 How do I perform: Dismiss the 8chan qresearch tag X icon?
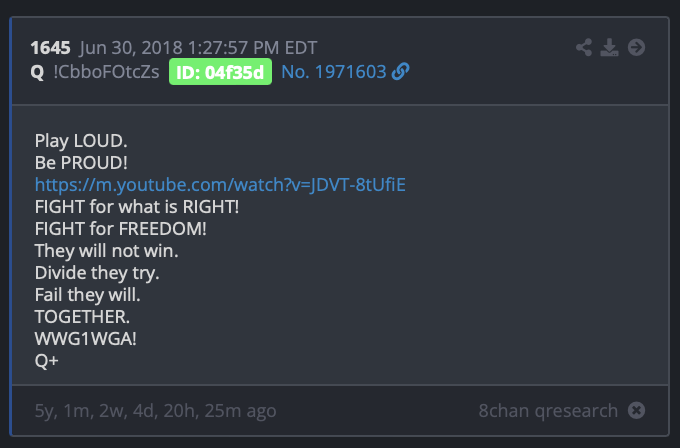[636, 410]
